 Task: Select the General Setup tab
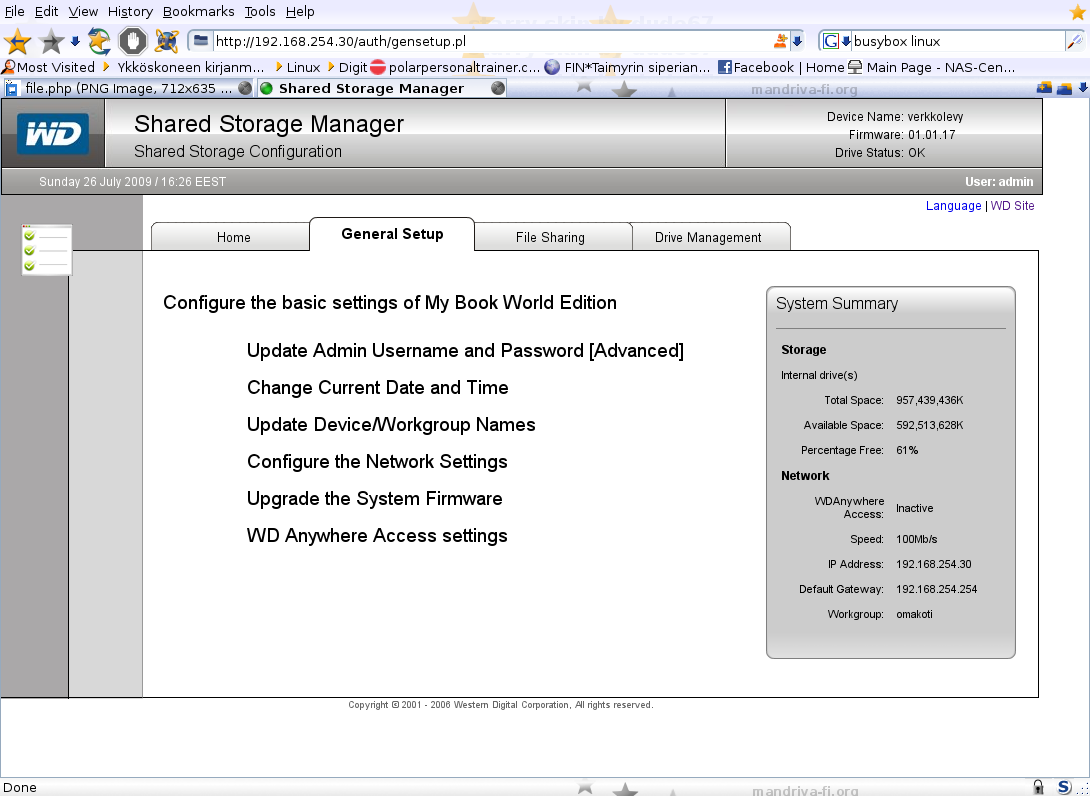392,234
